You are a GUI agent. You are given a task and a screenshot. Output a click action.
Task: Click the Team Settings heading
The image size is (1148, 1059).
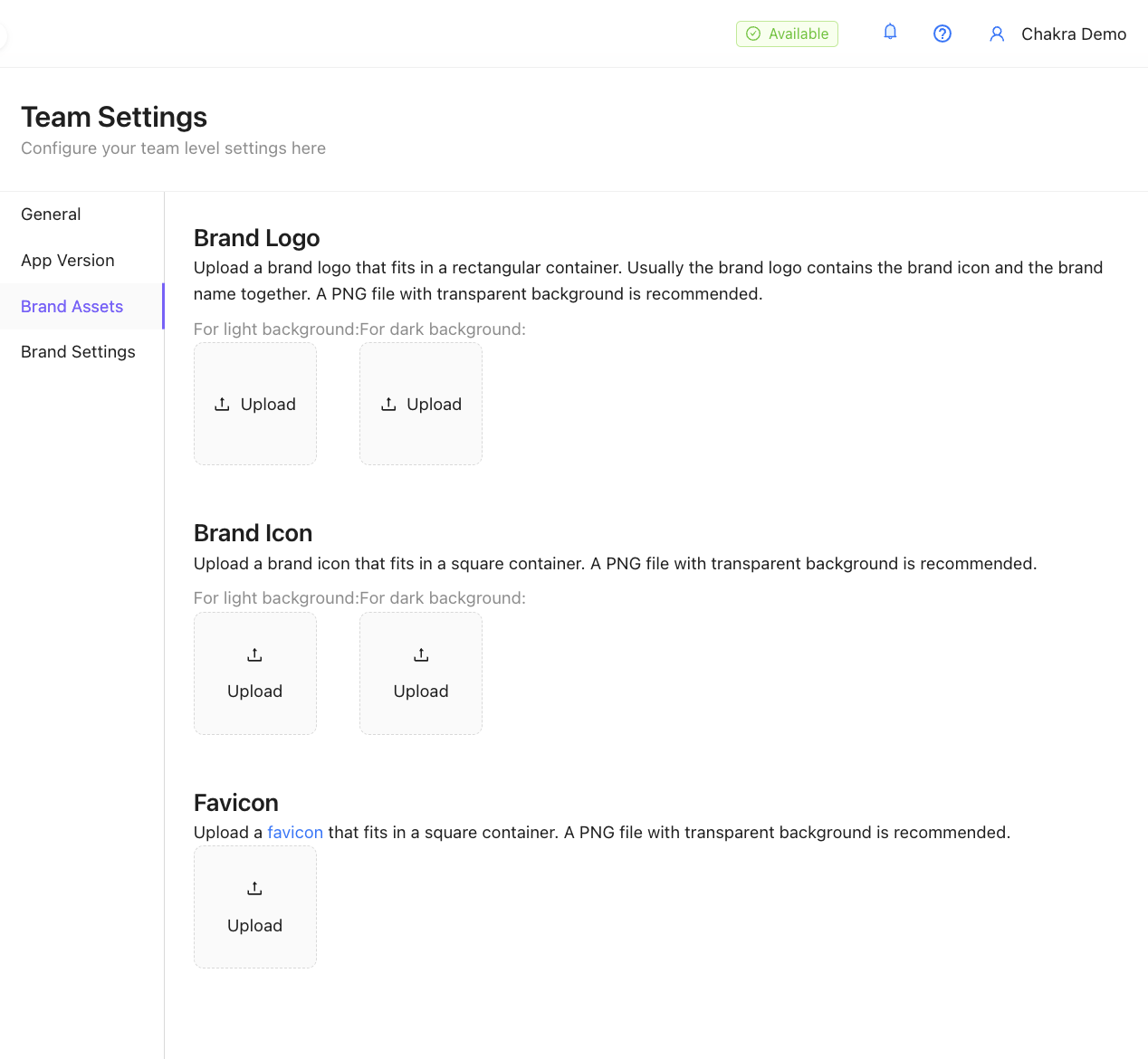[x=114, y=117]
